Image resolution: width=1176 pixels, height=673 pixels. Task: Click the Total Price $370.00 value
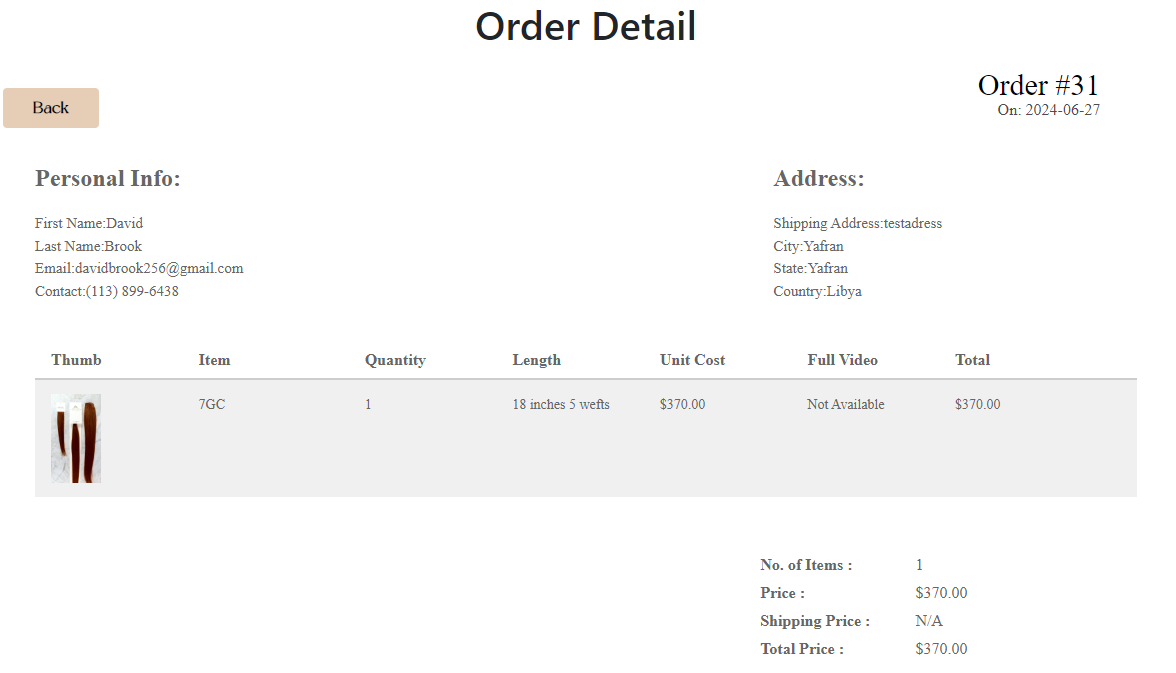click(x=941, y=649)
